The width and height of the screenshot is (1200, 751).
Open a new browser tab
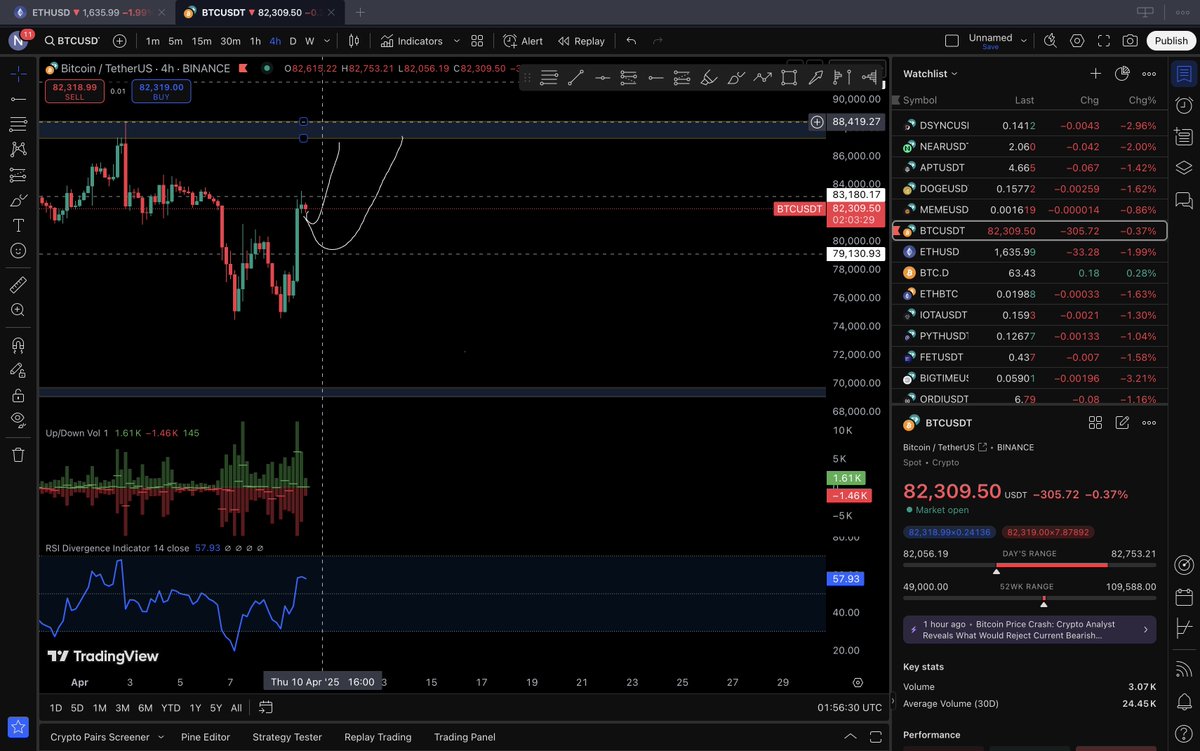coord(360,12)
